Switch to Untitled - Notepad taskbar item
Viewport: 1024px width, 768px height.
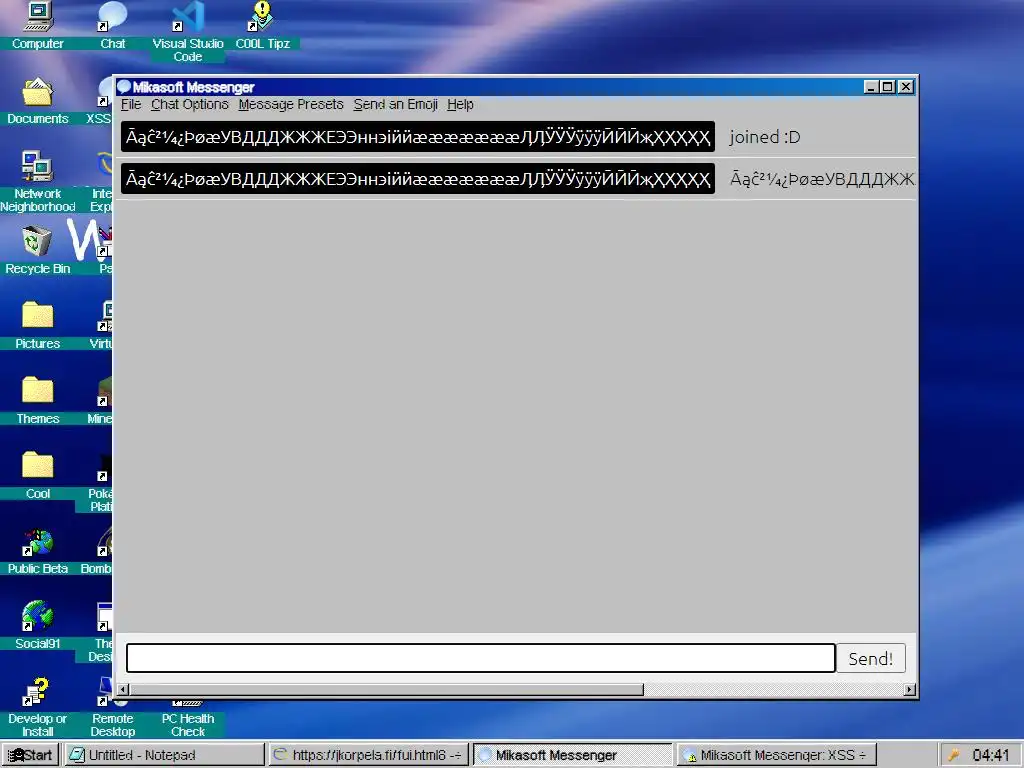(165, 755)
